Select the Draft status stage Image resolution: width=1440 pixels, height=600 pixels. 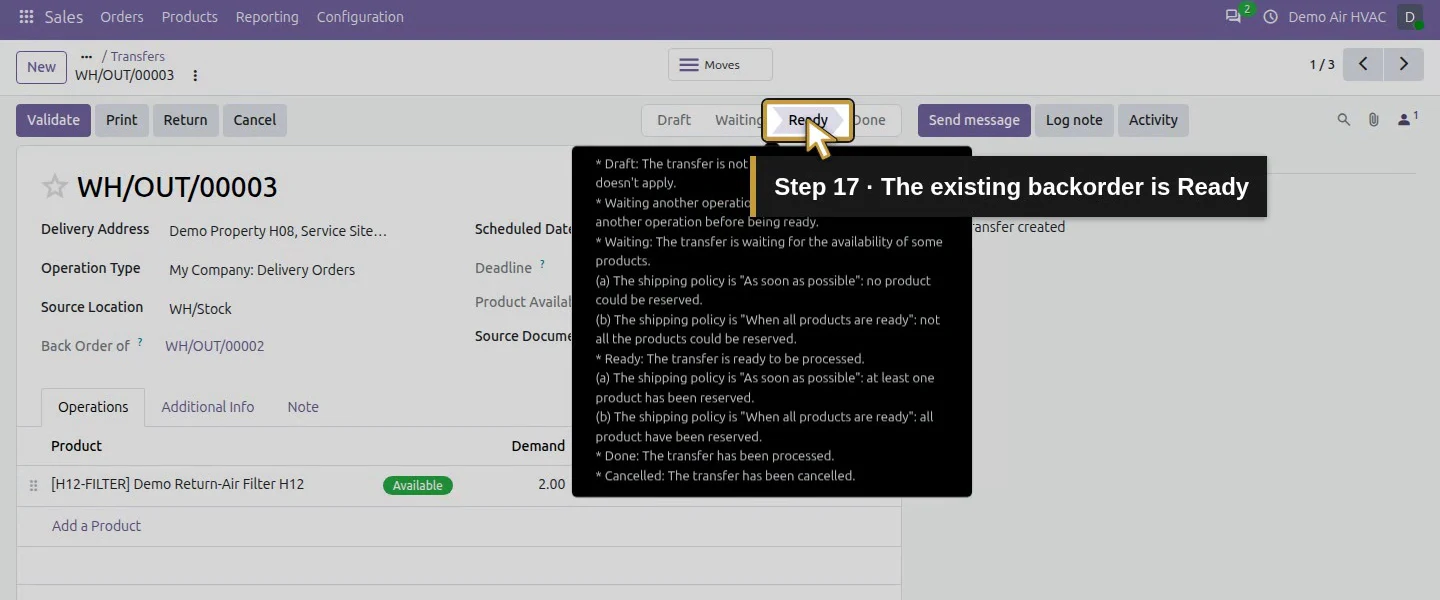point(674,120)
